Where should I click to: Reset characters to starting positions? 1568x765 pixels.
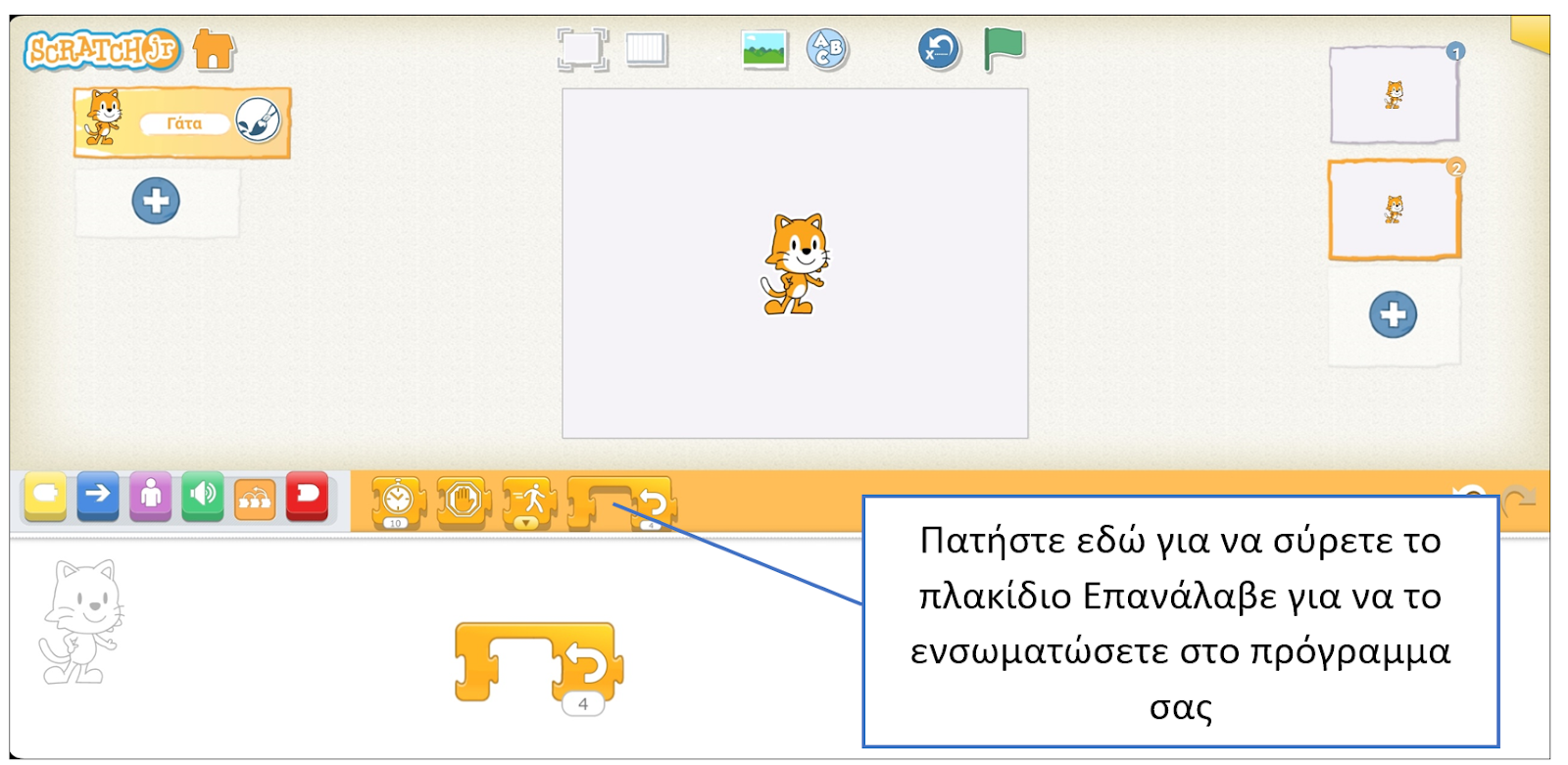(x=939, y=49)
